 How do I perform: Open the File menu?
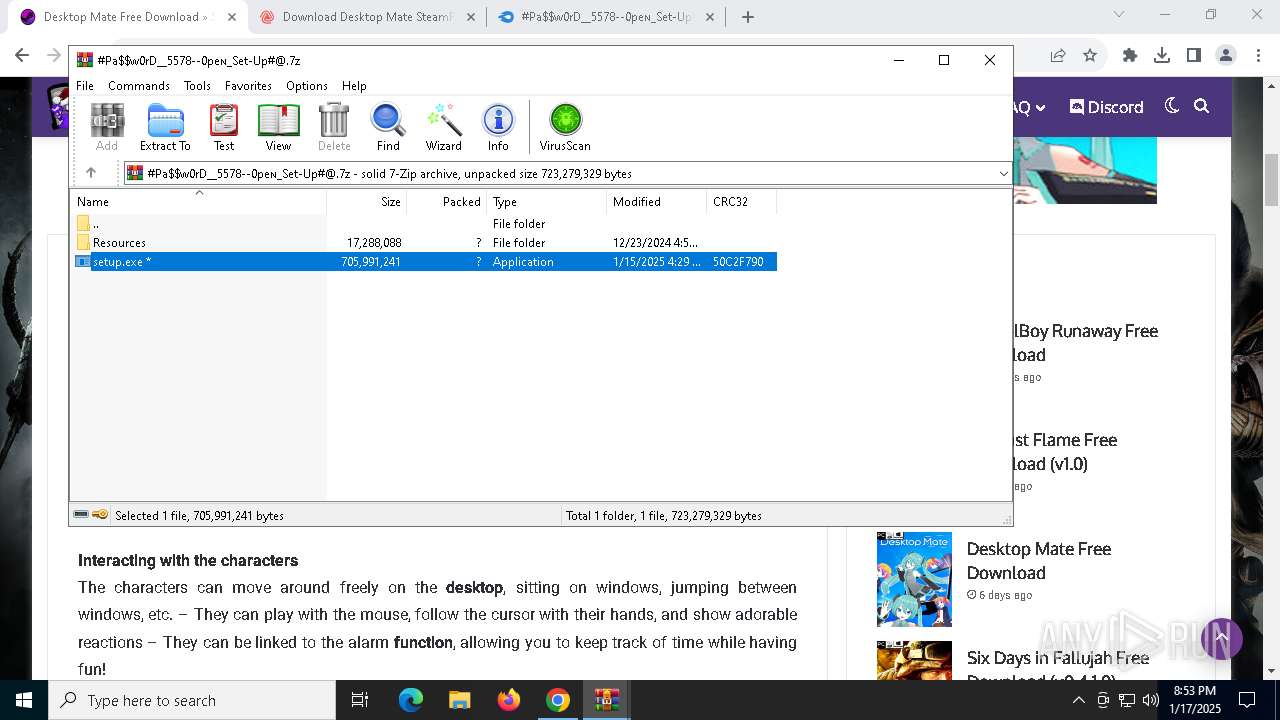(x=85, y=86)
